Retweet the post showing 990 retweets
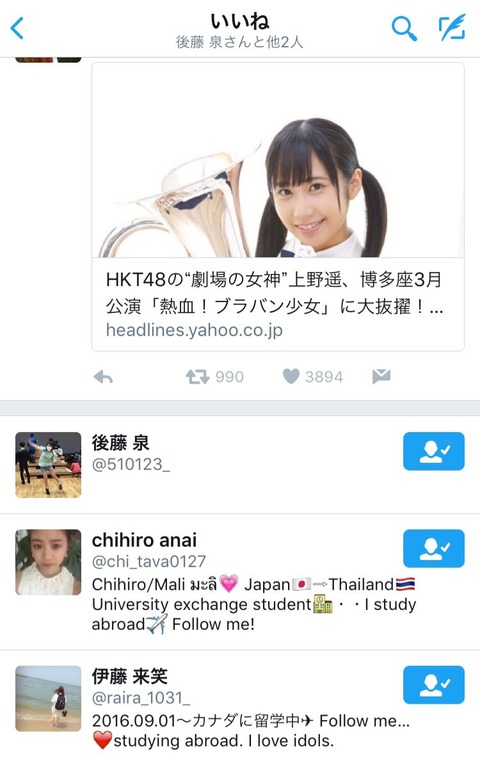 (x=197, y=377)
